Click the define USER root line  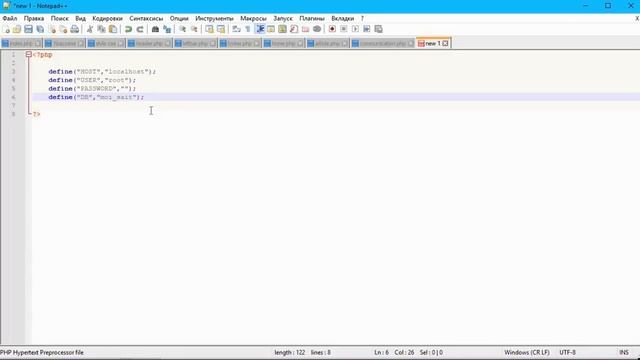(92, 80)
